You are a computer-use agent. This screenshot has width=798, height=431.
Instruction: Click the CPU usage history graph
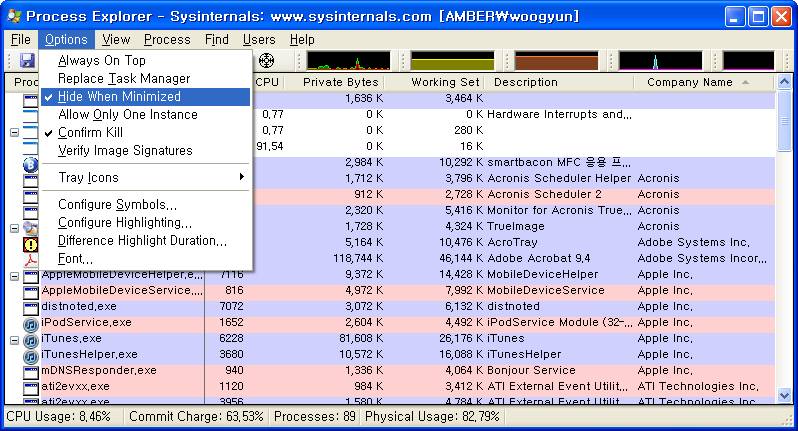point(348,61)
